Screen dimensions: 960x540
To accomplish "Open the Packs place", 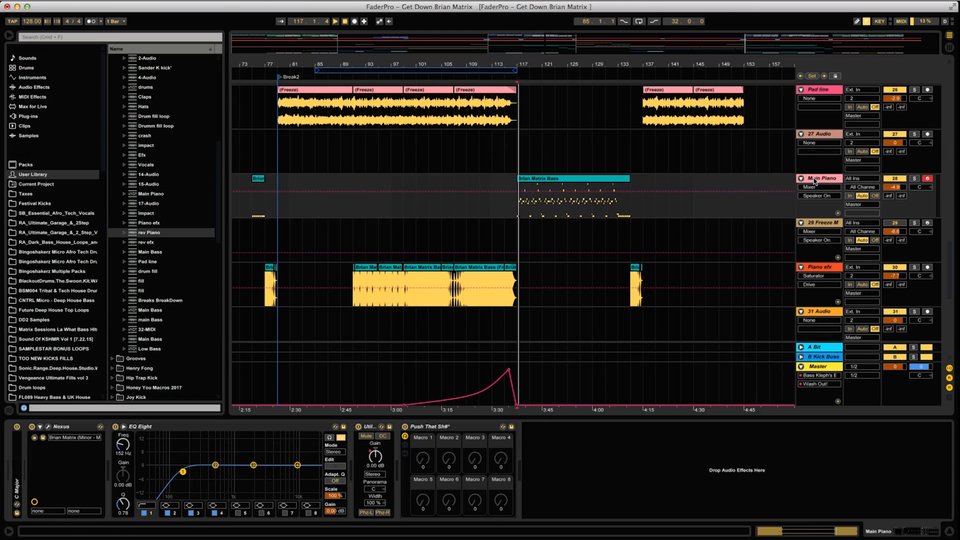I will pyautogui.click(x=25, y=165).
